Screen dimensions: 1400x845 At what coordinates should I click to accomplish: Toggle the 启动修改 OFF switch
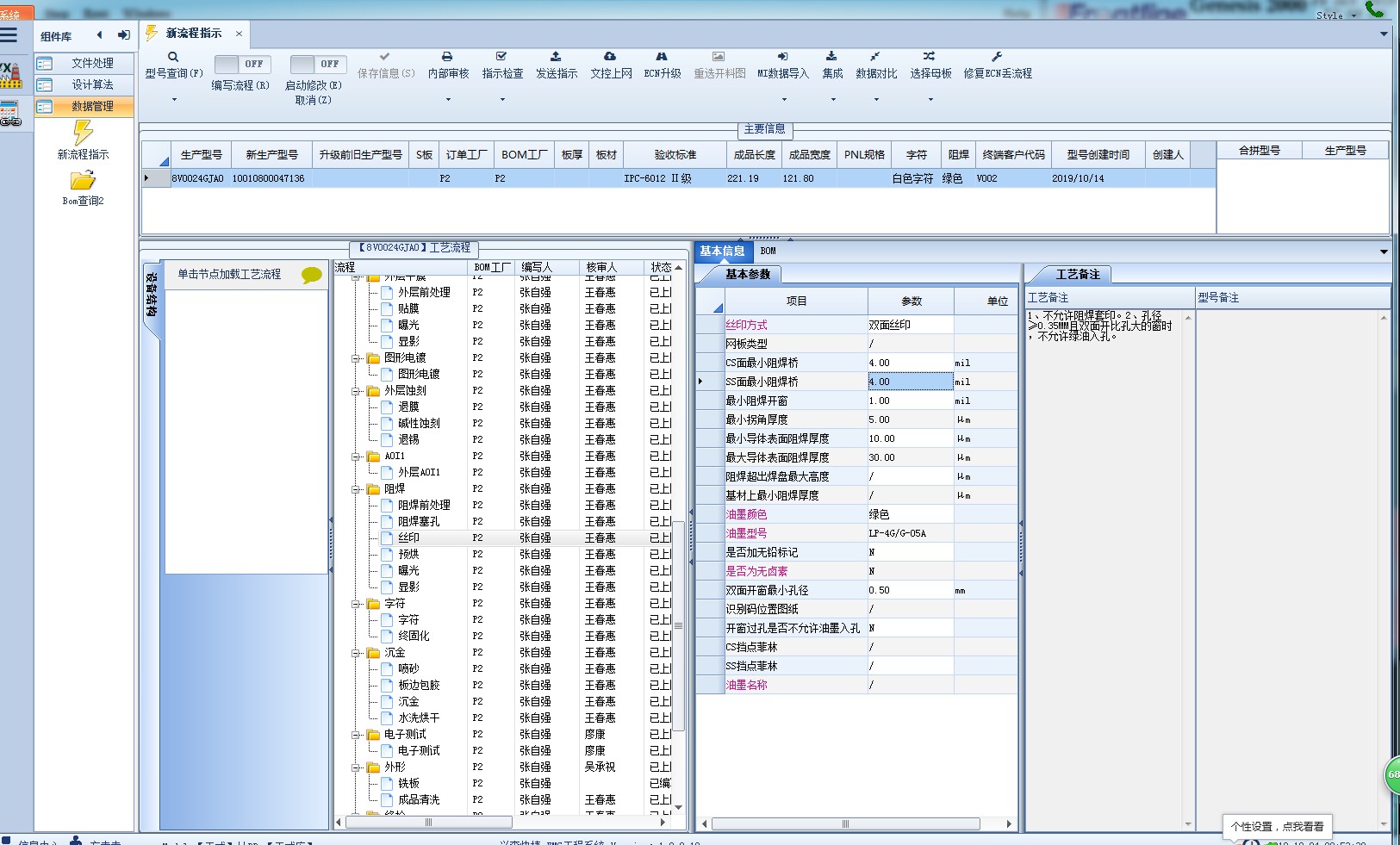point(318,64)
